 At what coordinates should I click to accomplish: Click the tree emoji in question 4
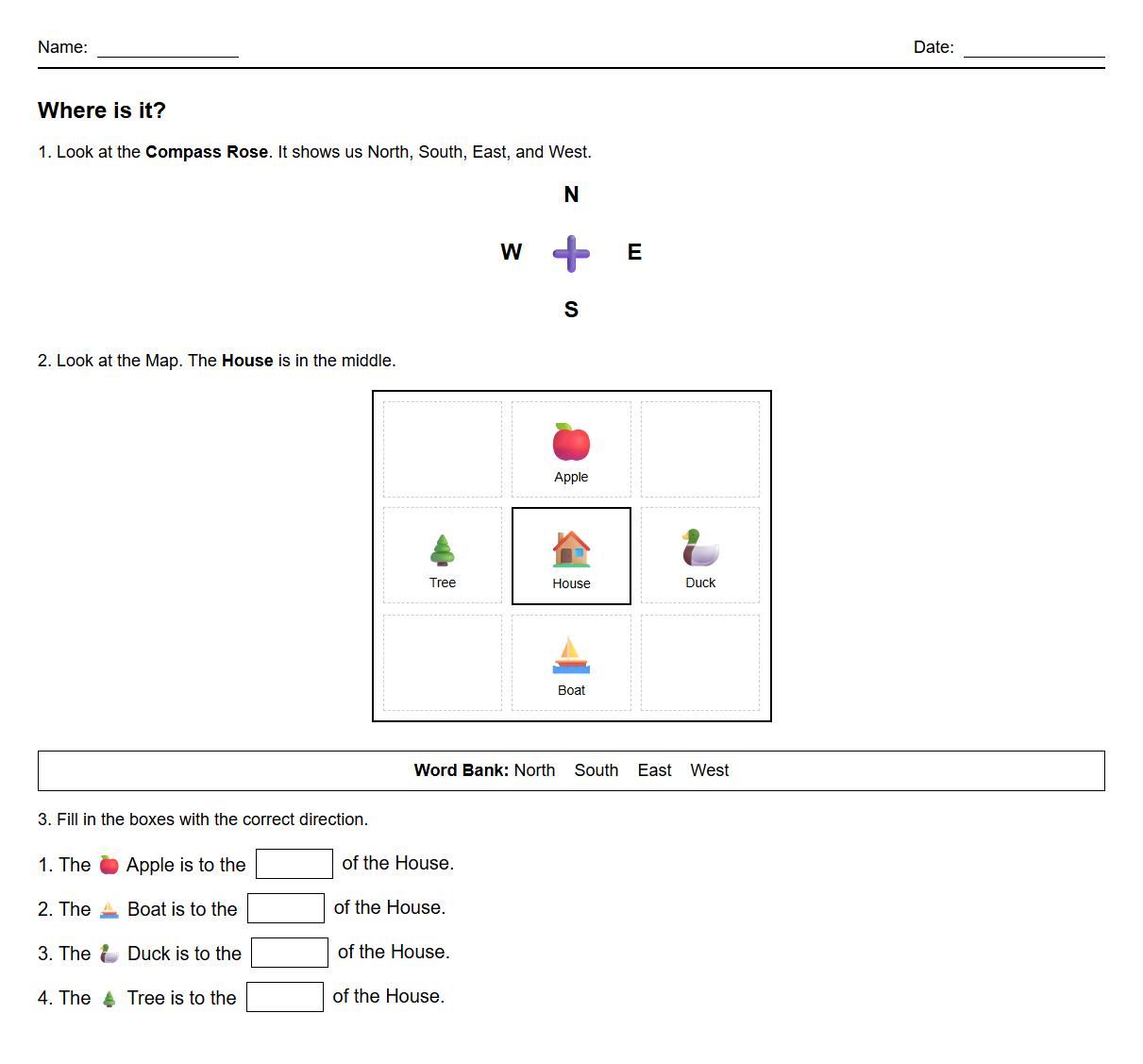tap(109, 997)
